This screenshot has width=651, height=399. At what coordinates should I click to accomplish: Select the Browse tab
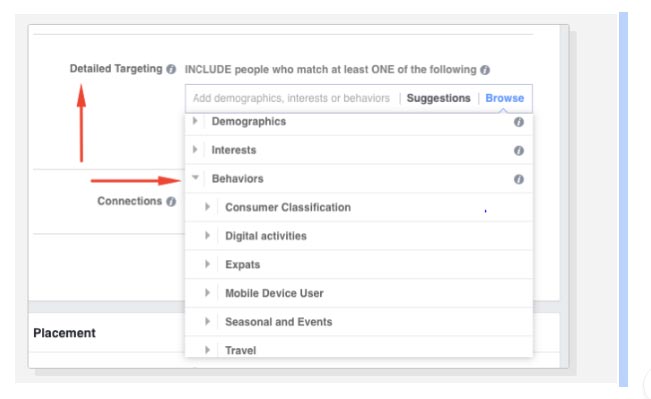pos(504,98)
